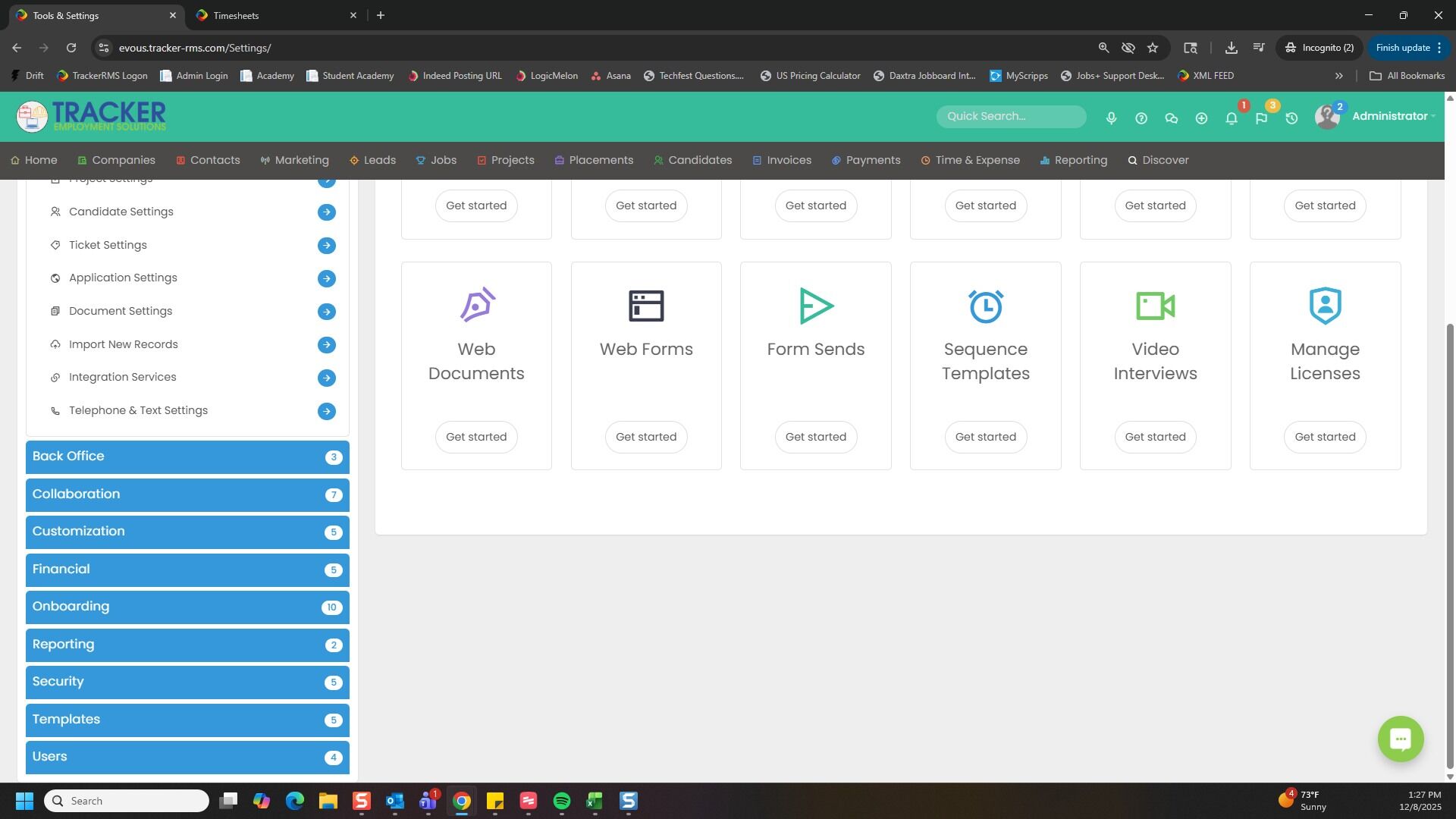Viewport: 1456px width, 819px height.
Task: Open notifications bell icon
Action: pos(1232,118)
